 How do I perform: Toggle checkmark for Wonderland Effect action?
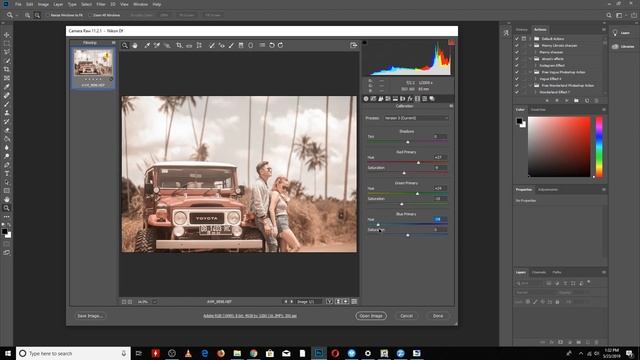[x=517, y=92]
